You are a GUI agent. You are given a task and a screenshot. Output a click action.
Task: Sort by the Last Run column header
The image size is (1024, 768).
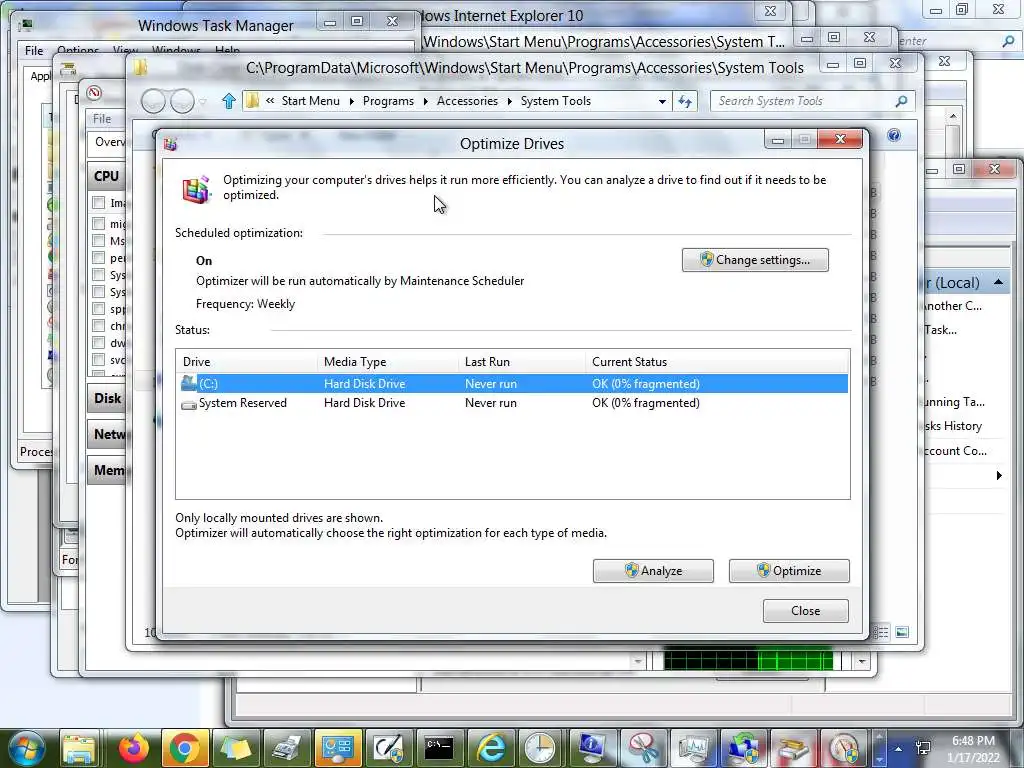click(522, 362)
